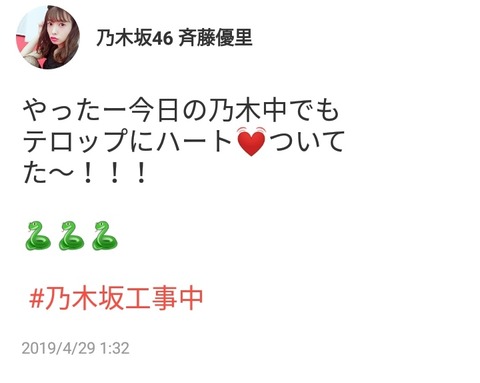Image resolution: width=480 pixels, height=383 pixels.
Task: Click the last message line た〜！！！
Action: (85, 173)
